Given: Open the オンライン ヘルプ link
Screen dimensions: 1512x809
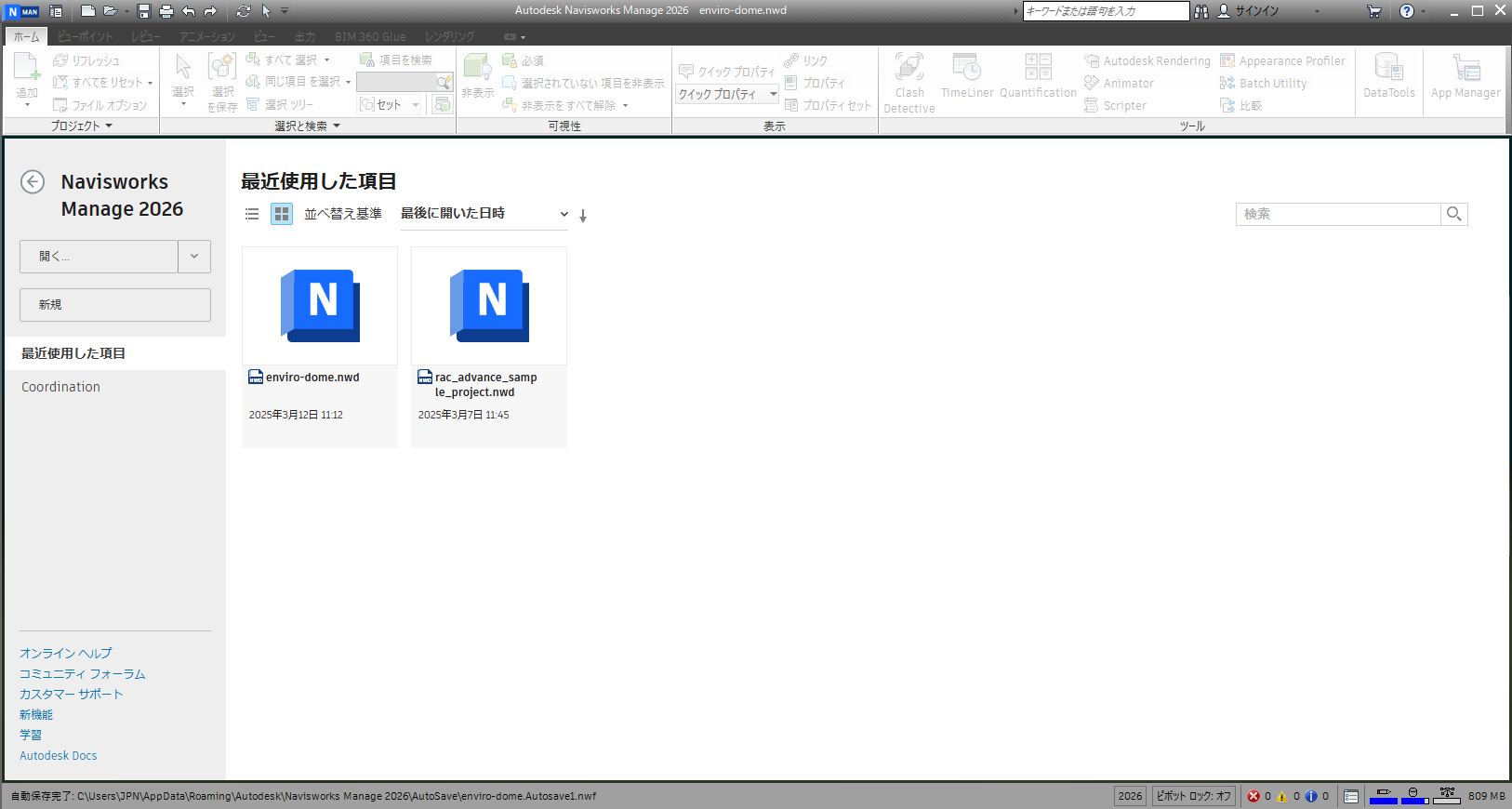Looking at the screenshot, I should pos(65,653).
